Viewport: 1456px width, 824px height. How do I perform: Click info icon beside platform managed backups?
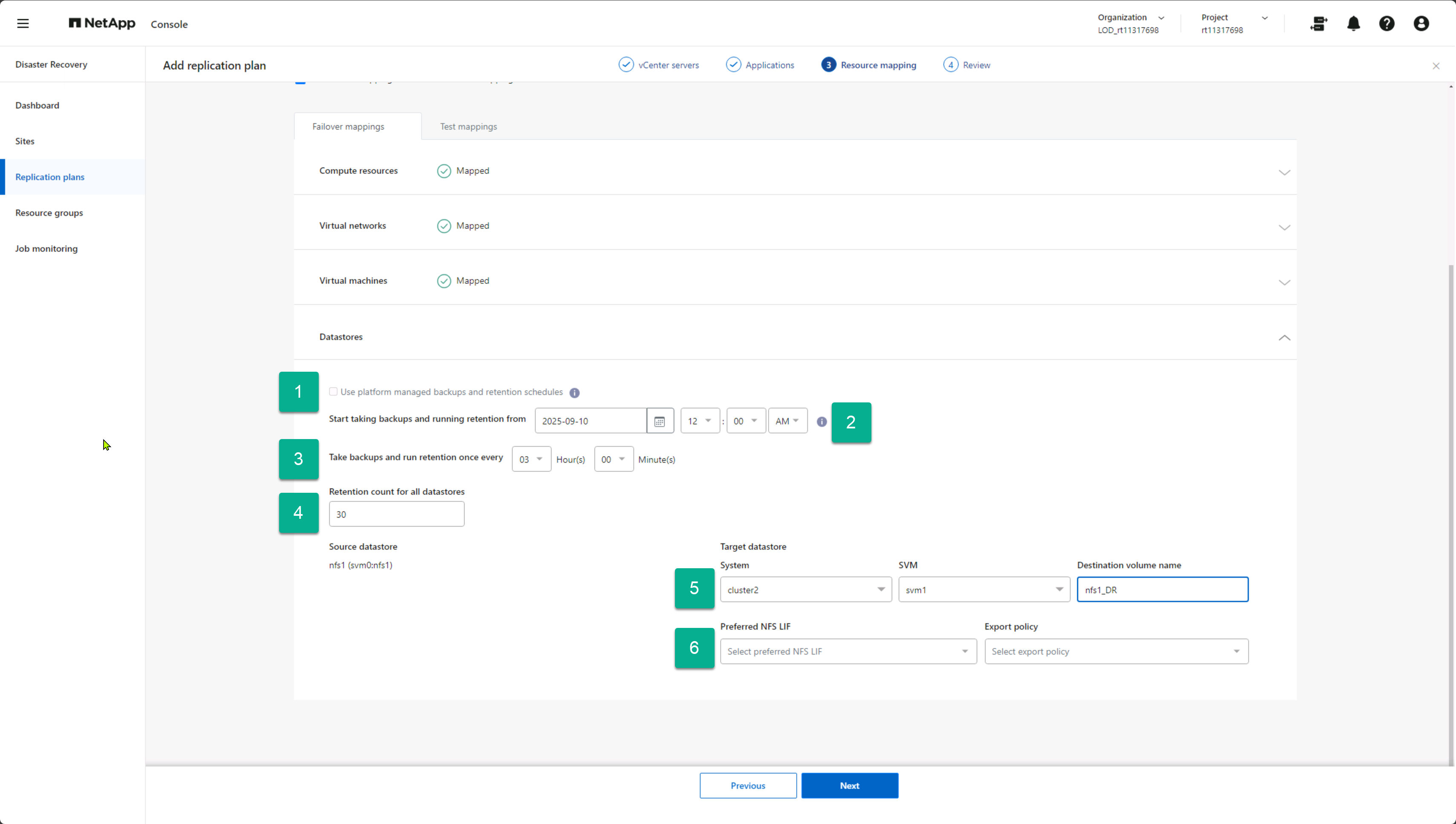click(x=574, y=393)
